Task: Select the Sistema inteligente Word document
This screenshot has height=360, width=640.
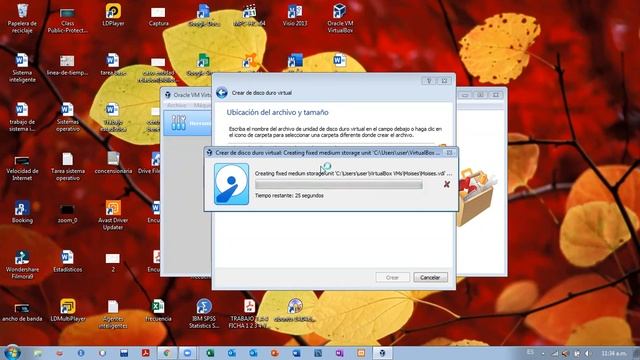Action: [22, 68]
